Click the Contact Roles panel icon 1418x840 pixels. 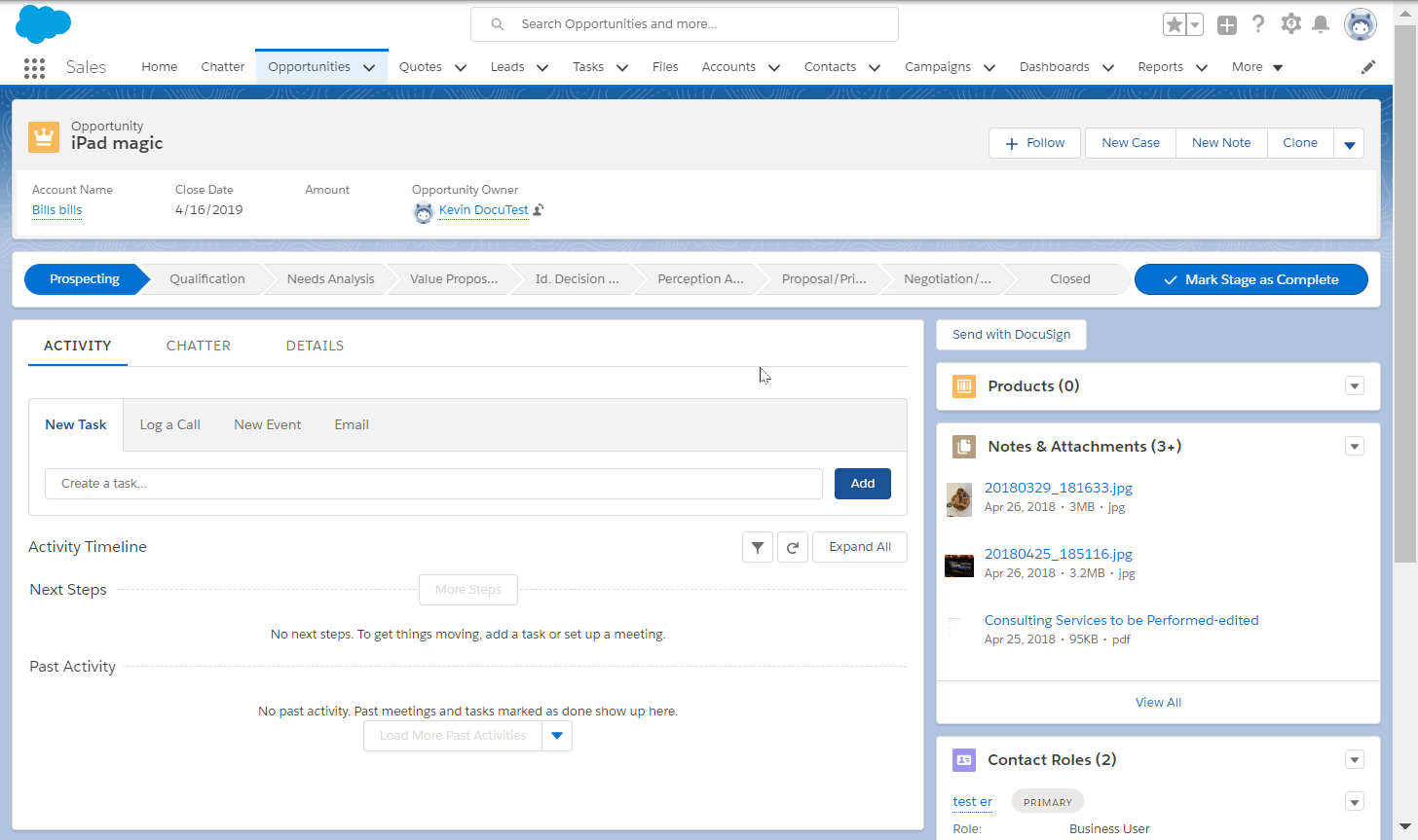point(963,759)
